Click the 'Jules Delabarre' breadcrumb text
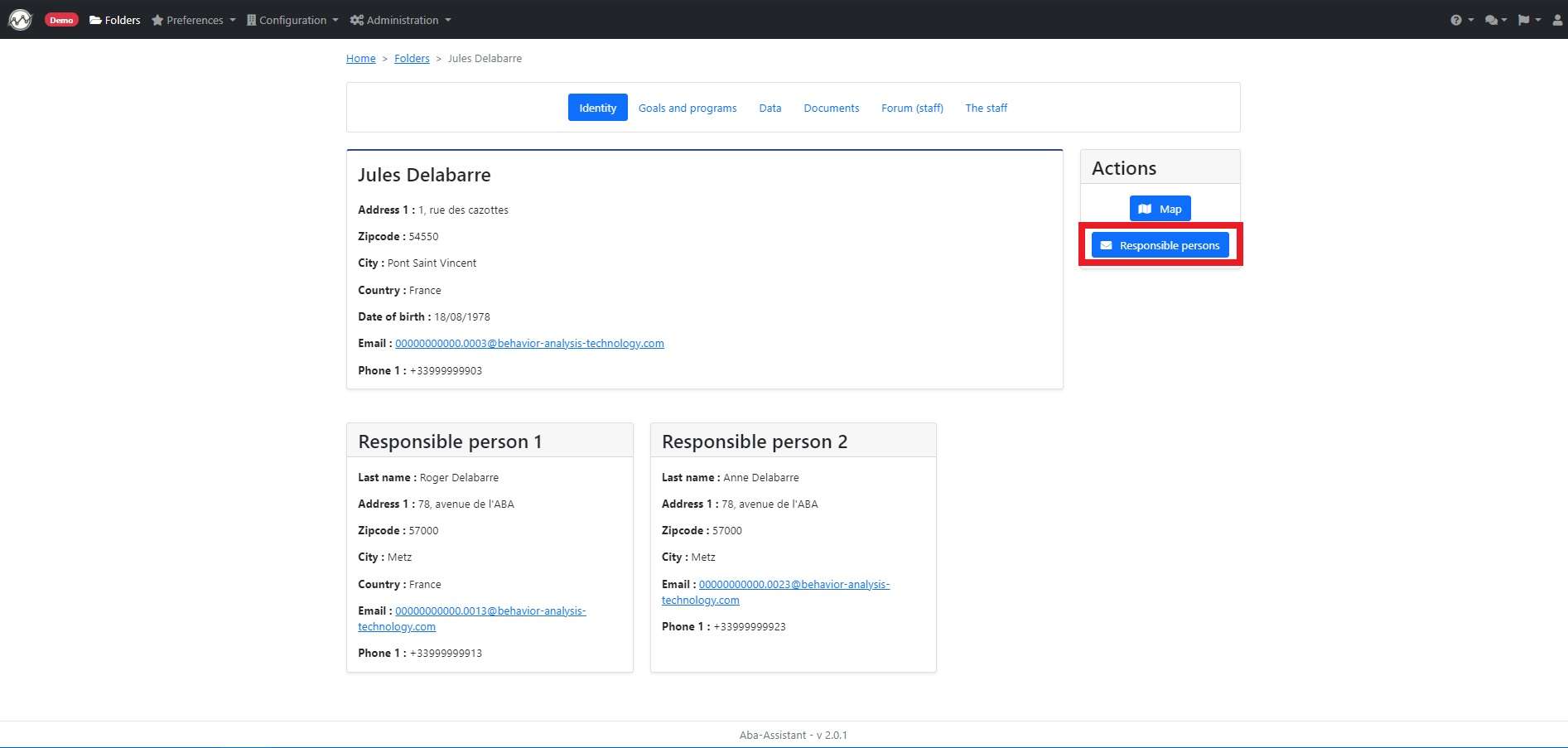 point(485,58)
